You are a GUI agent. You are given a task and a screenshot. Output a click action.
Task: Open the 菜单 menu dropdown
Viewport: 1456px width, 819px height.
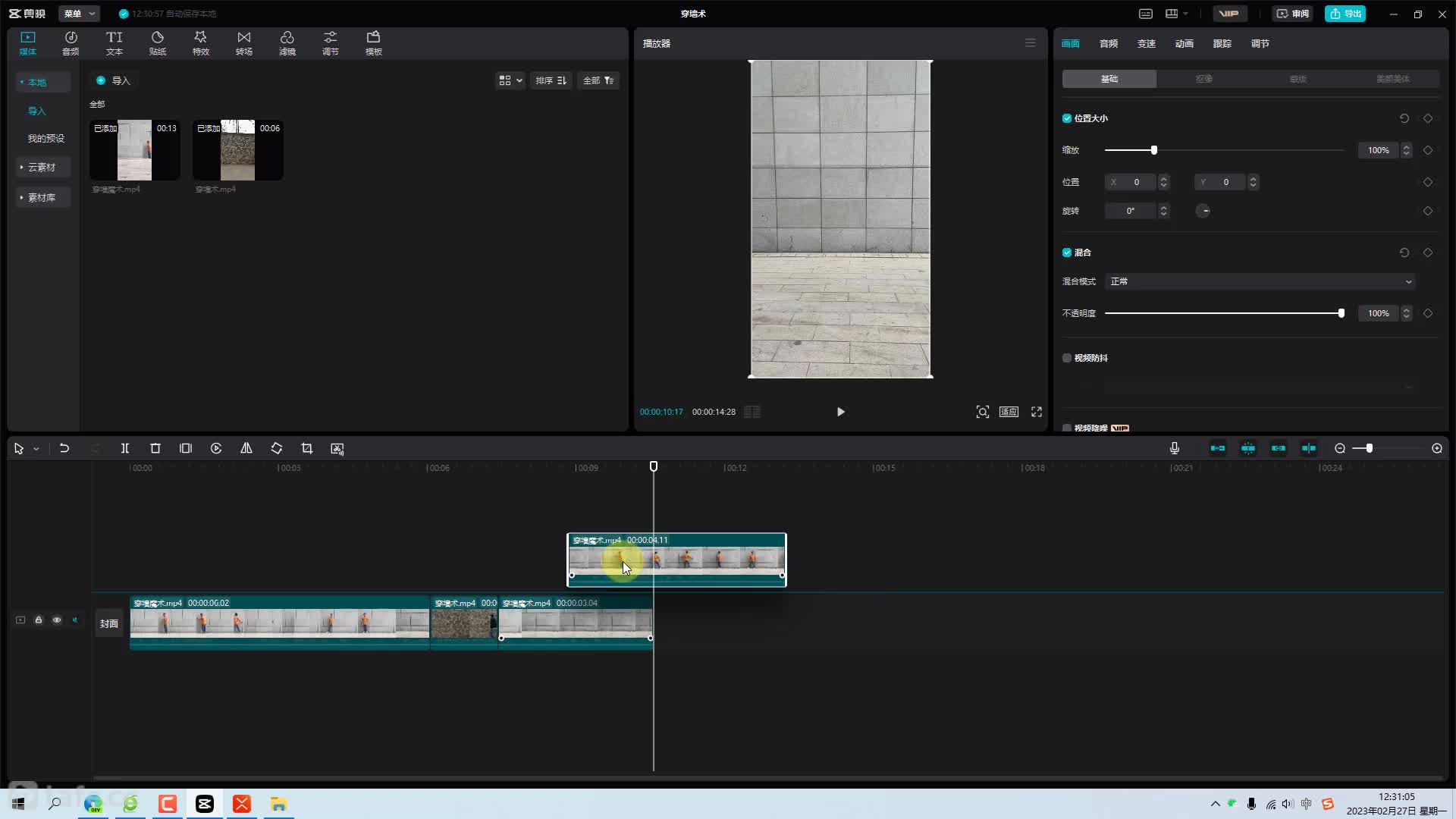[x=79, y=14]
